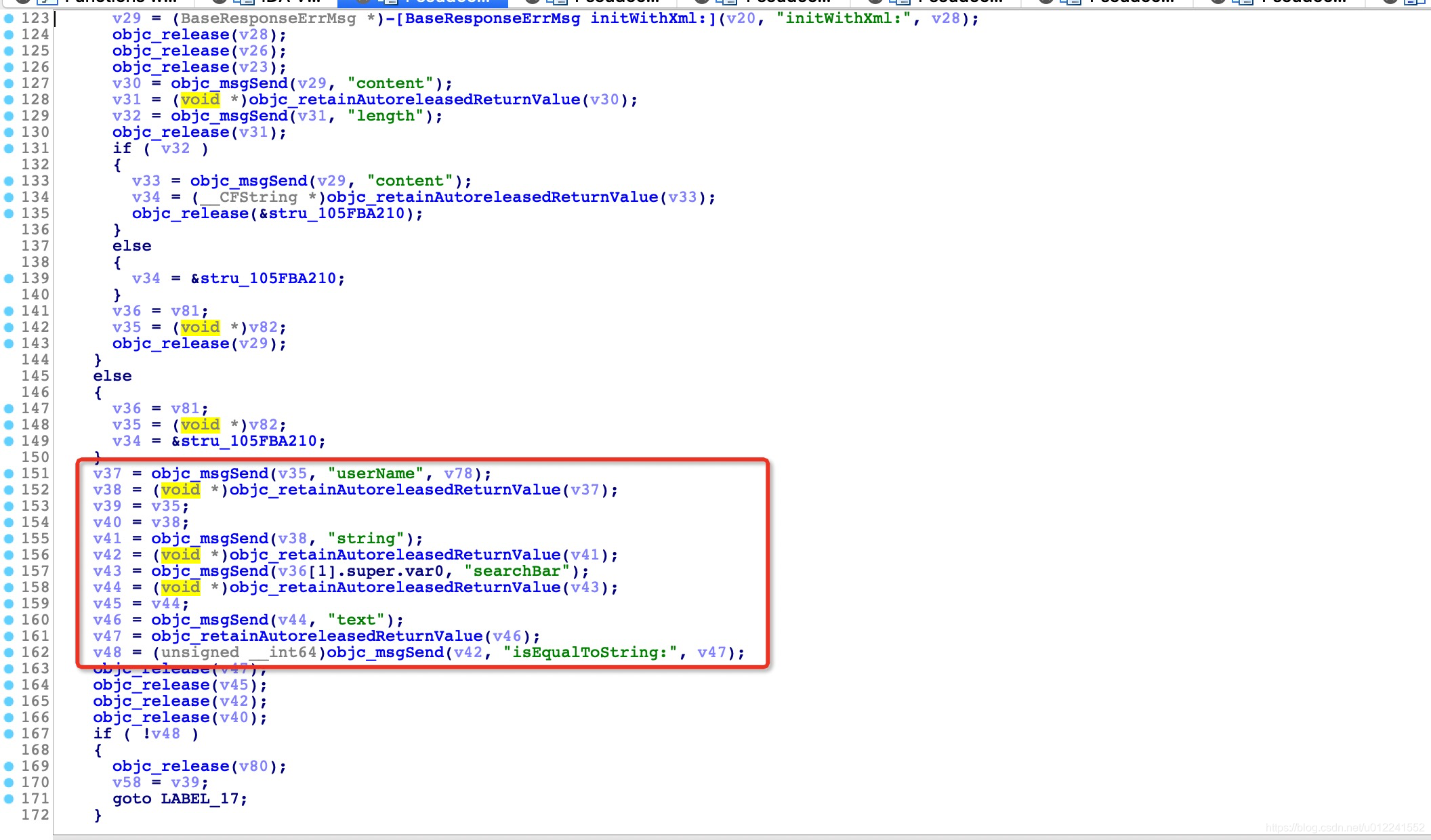Viewport: 1431px width, 840px height.
Task: Click the breakpoint dot on line 157
Action: coord(9,571)
